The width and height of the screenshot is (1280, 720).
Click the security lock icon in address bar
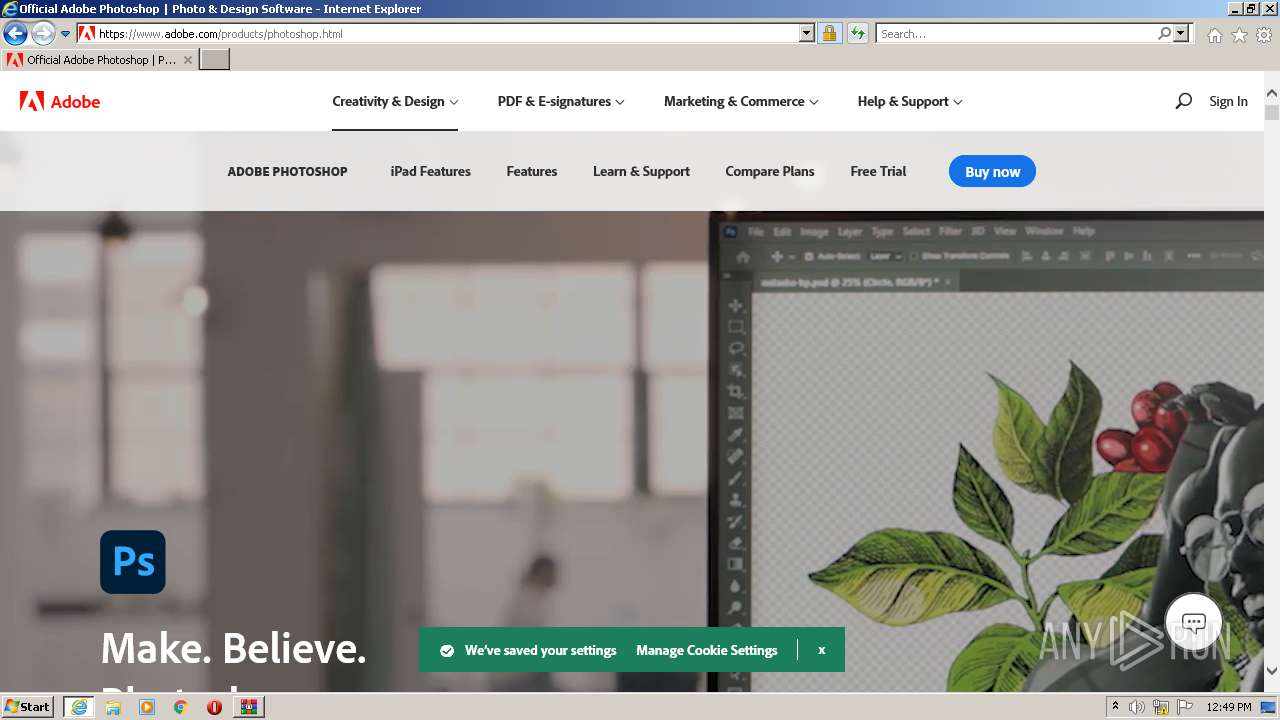point(829,33)
